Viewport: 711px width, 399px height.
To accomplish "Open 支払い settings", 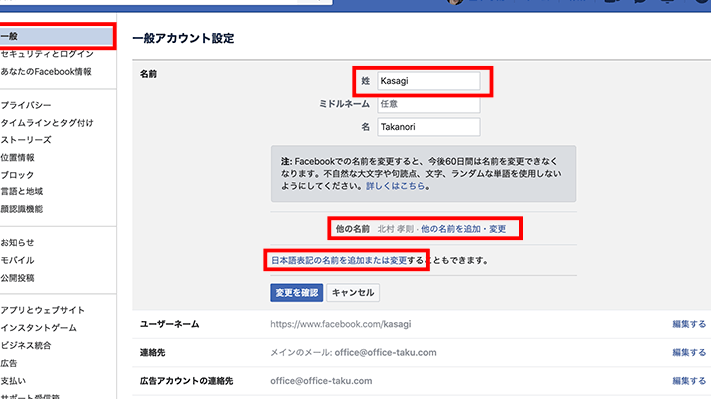I will [13, 381].
